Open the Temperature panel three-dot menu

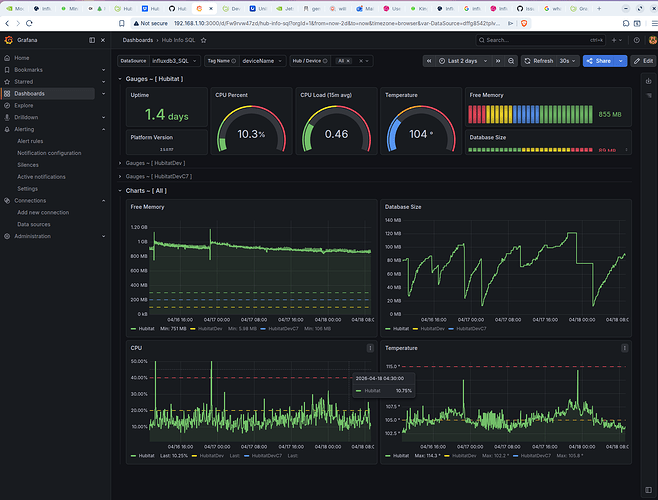(625, 348)
